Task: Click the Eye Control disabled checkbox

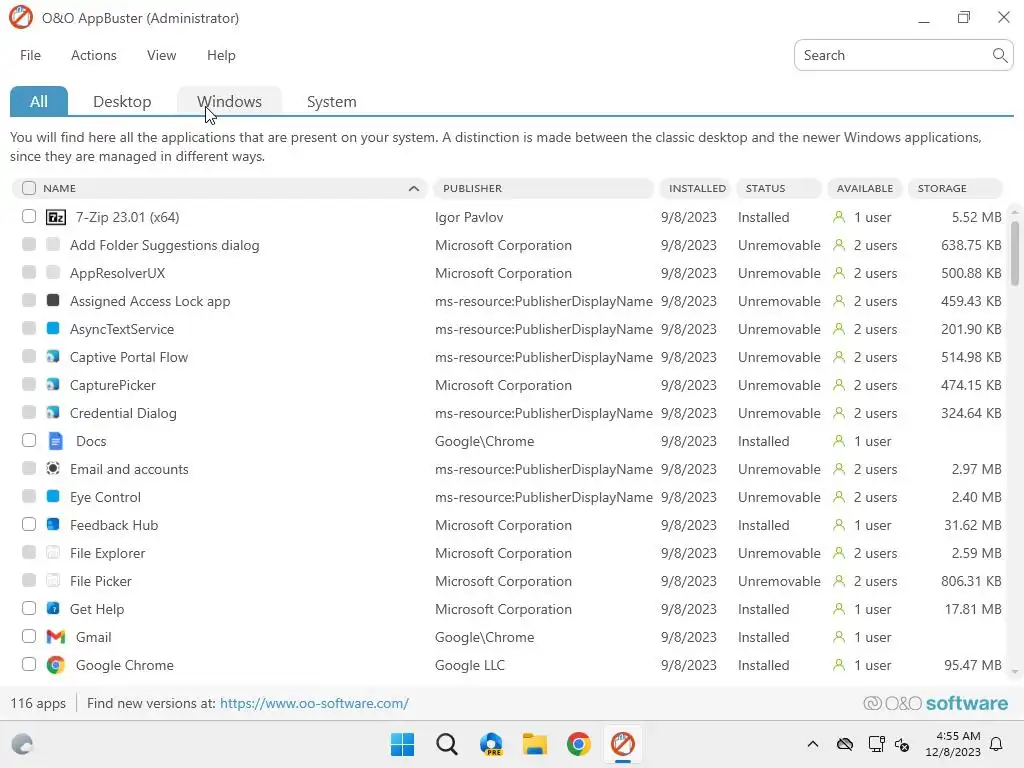Action: tap(29, 496)
